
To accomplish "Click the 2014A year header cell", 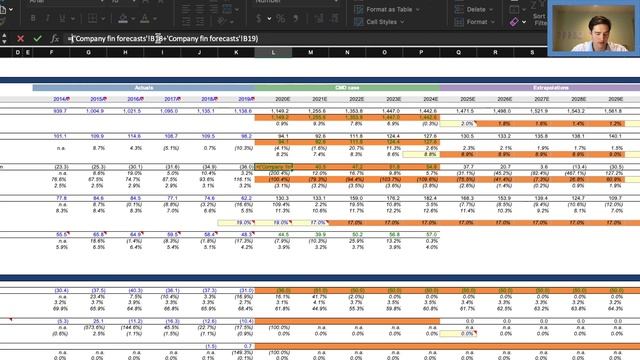I will pyautogui.click(x=61, y=99).
